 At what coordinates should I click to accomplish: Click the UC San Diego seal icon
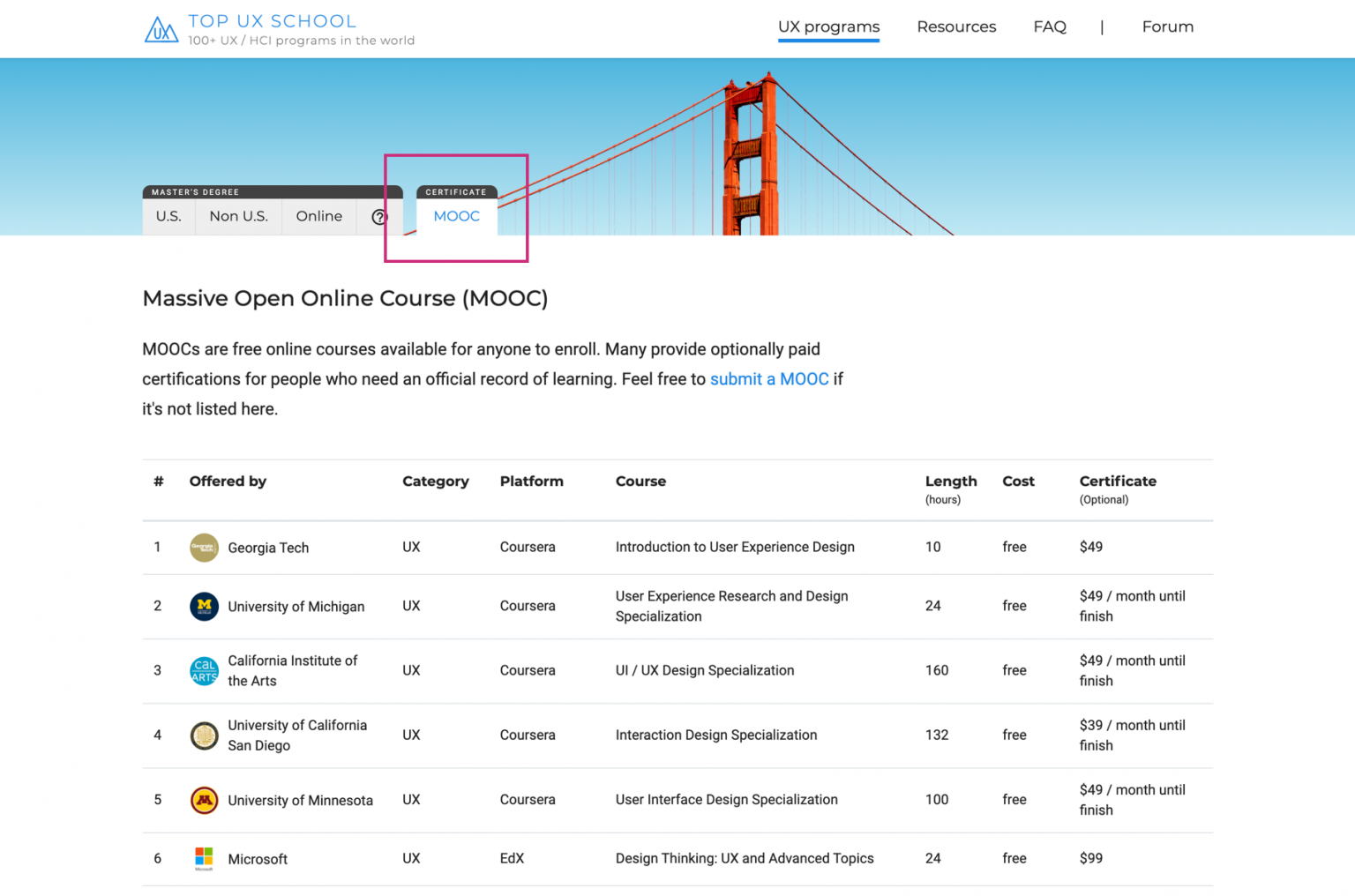pyautogui.click(x=204, y=735)
